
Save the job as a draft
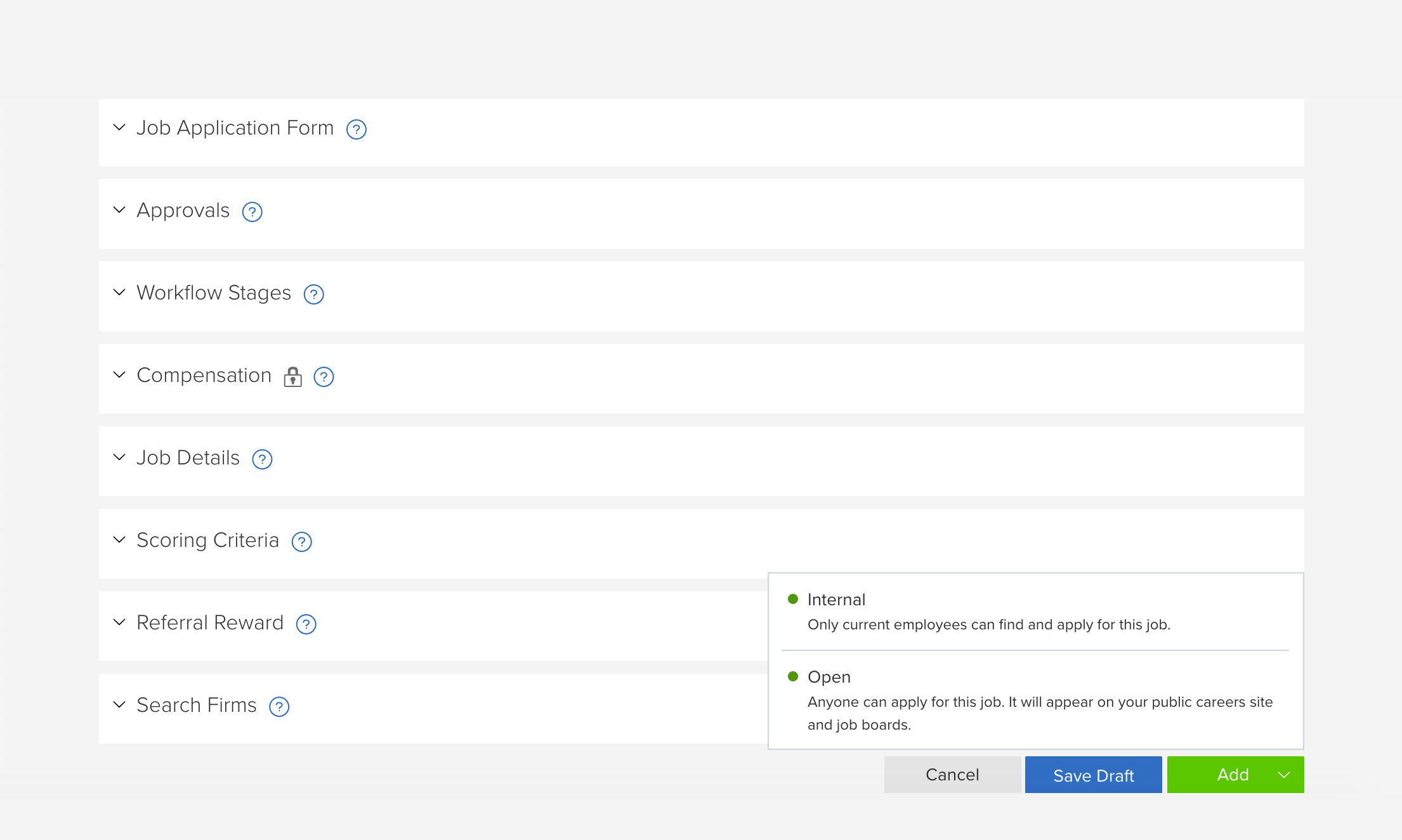point(1094,775)
